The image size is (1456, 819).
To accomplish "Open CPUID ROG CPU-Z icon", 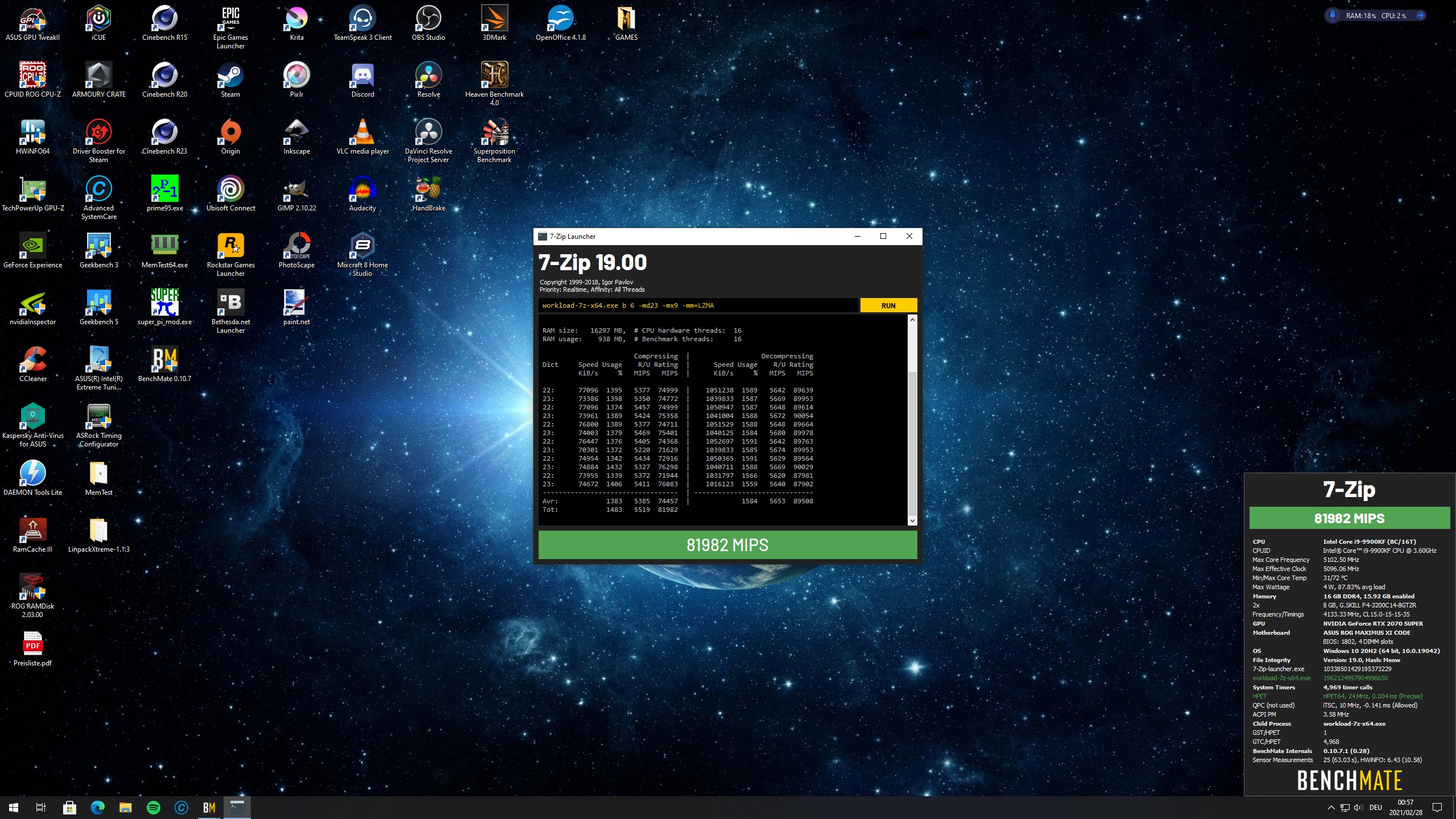I will pos(32,80).
